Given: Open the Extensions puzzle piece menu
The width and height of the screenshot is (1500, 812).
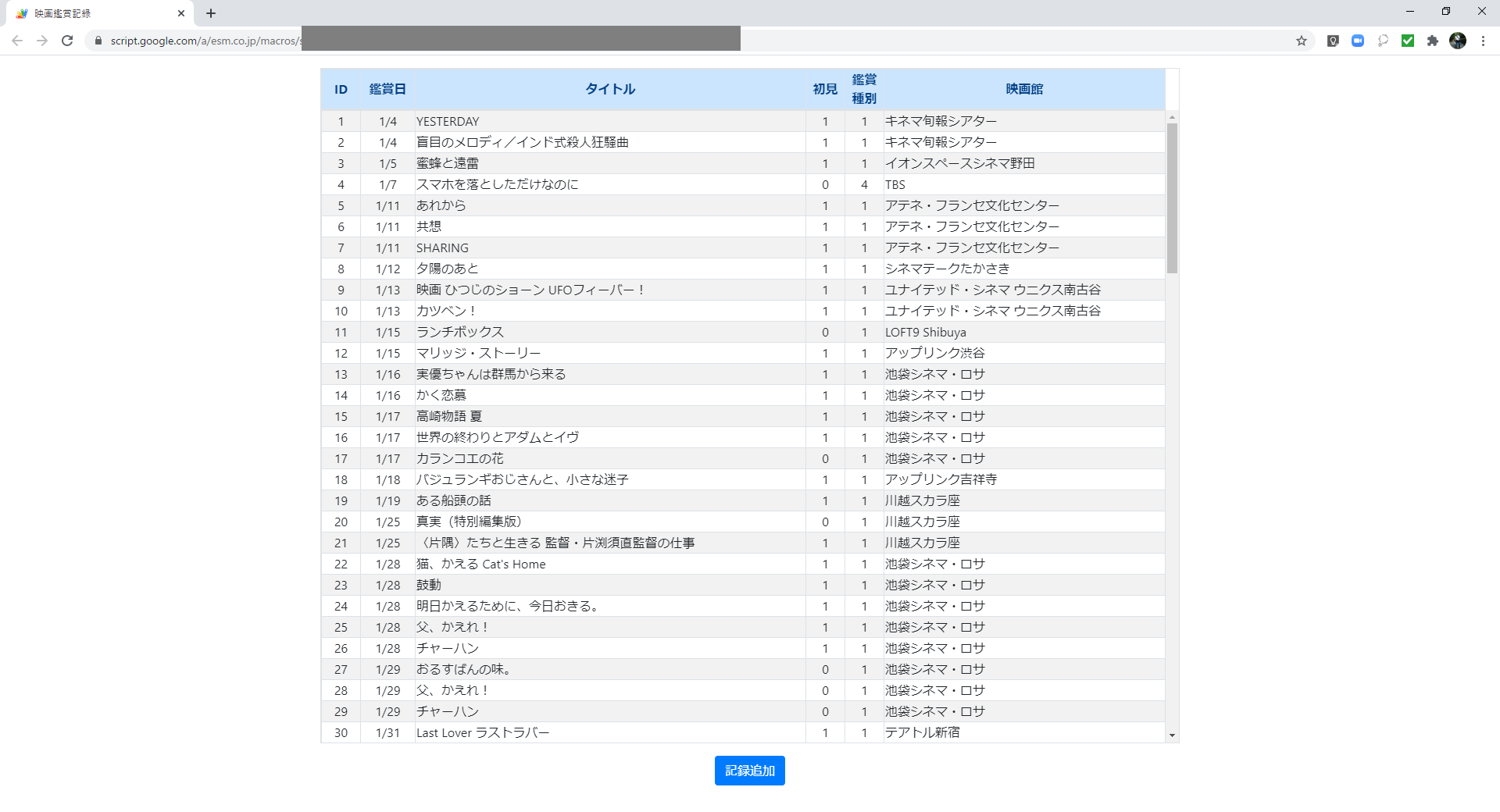Looking at the screenshot, I should click(1433, 40).
